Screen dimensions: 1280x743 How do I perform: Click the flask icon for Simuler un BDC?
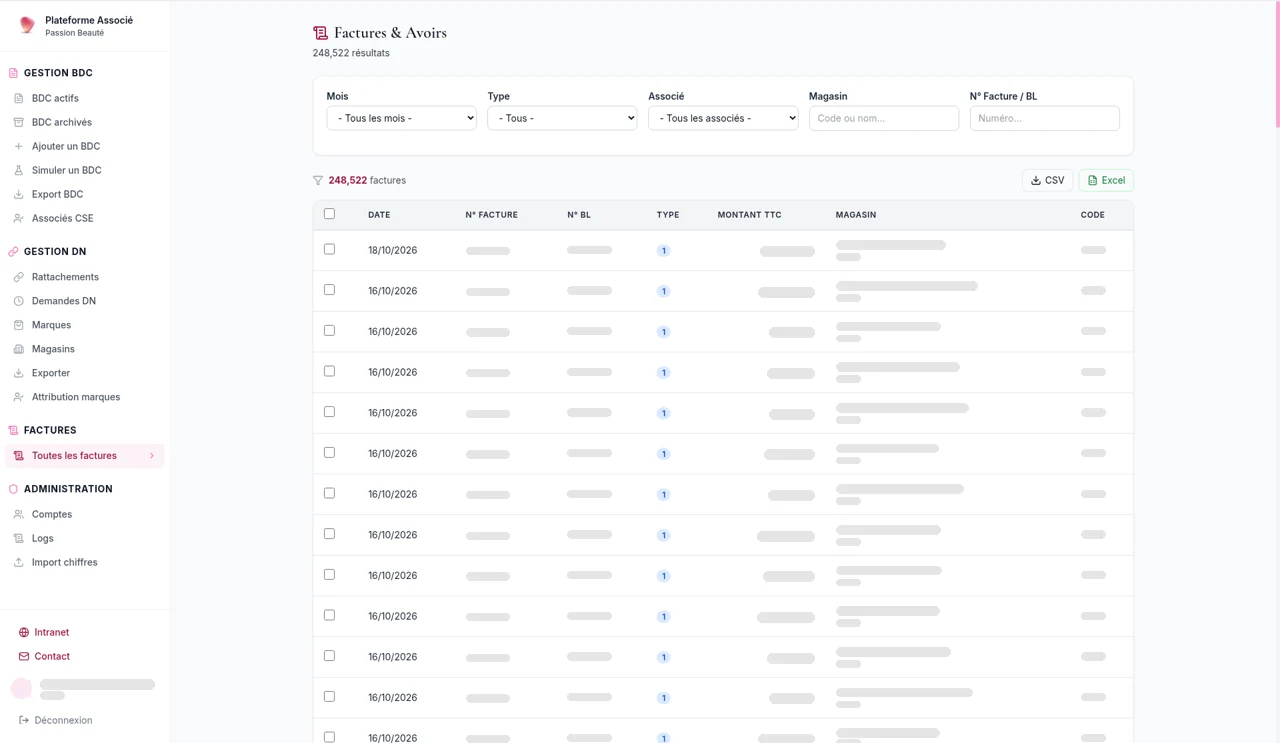pos(18,170)
